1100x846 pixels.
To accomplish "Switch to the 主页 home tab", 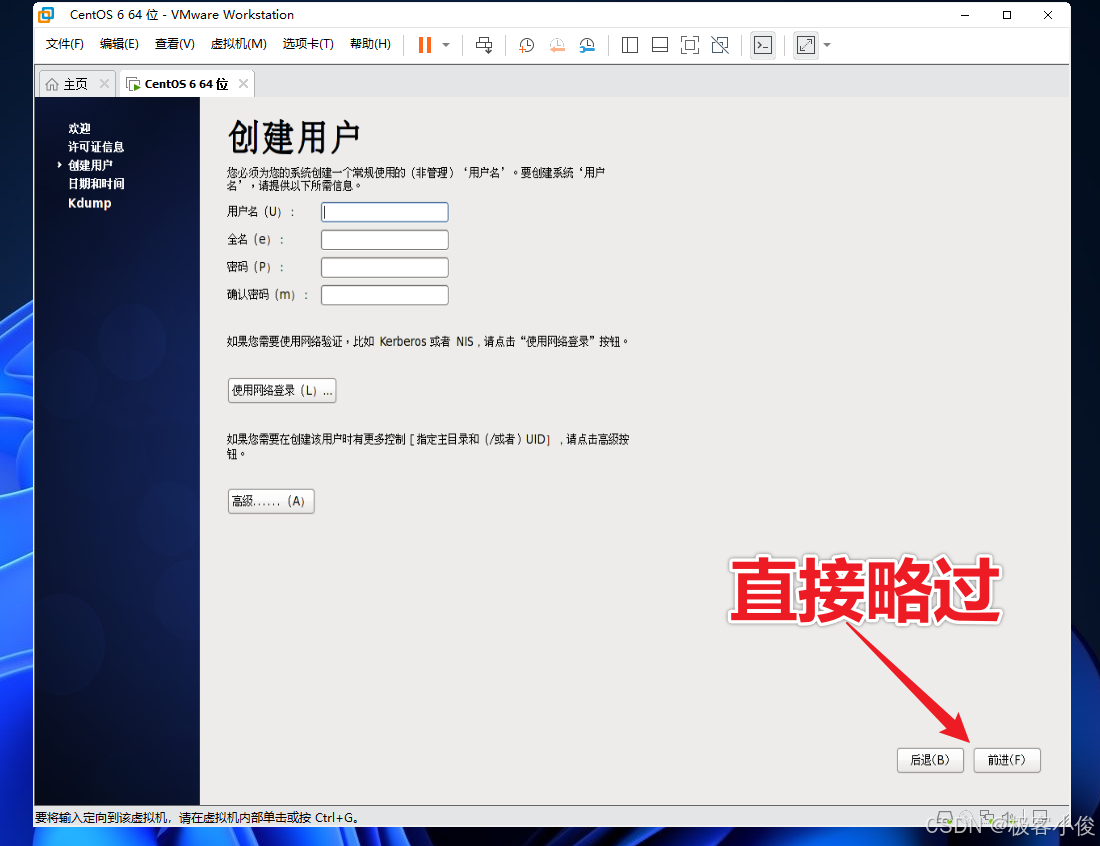I will click(x=76, y=84).
